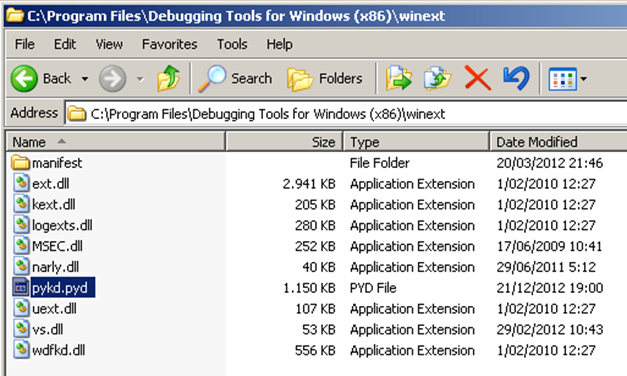
Task: Select the wdfkd.dll file icon
Action: point(21,350)
